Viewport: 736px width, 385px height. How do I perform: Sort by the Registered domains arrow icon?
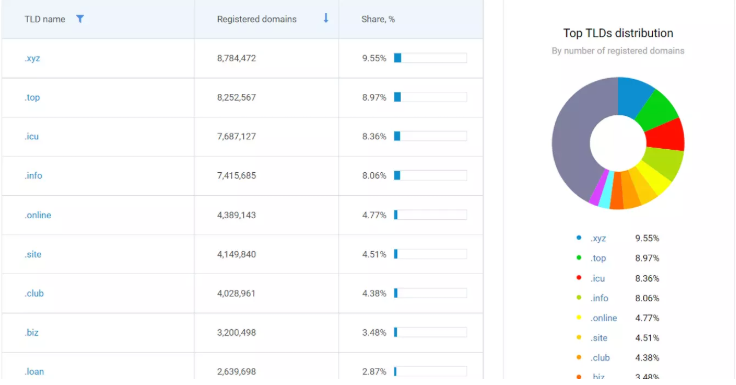(x=326, y=18)
